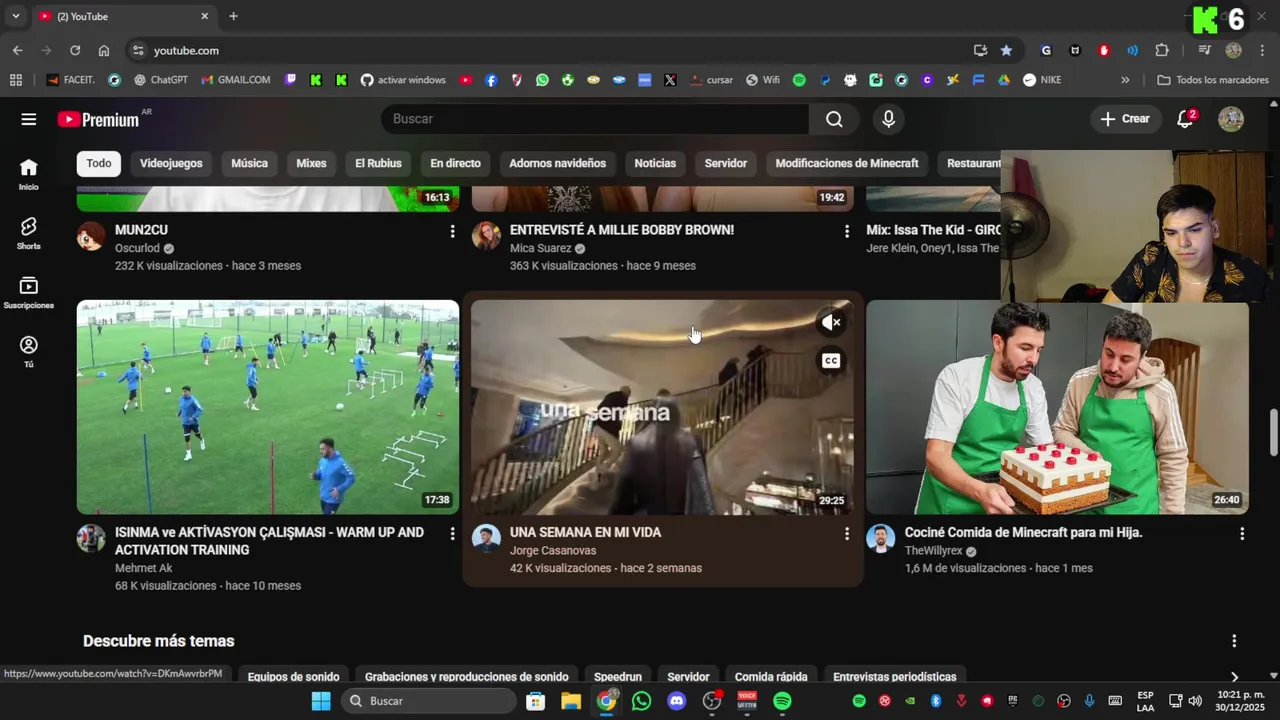Show next topics with right chevron

(x=1234, y=677)
